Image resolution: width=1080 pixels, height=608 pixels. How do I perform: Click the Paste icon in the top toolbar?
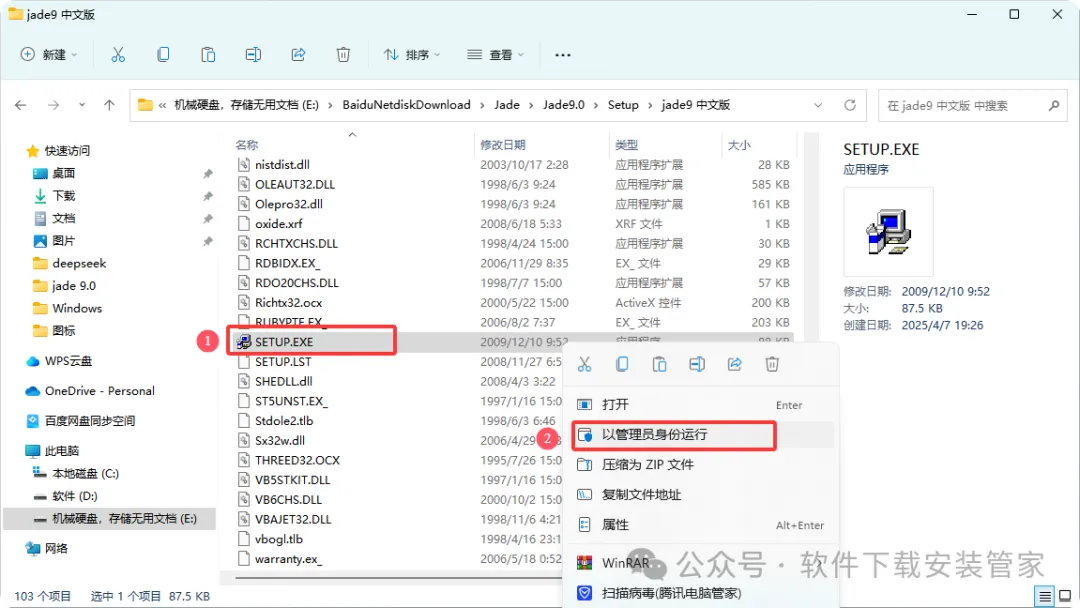click(208, 54)
